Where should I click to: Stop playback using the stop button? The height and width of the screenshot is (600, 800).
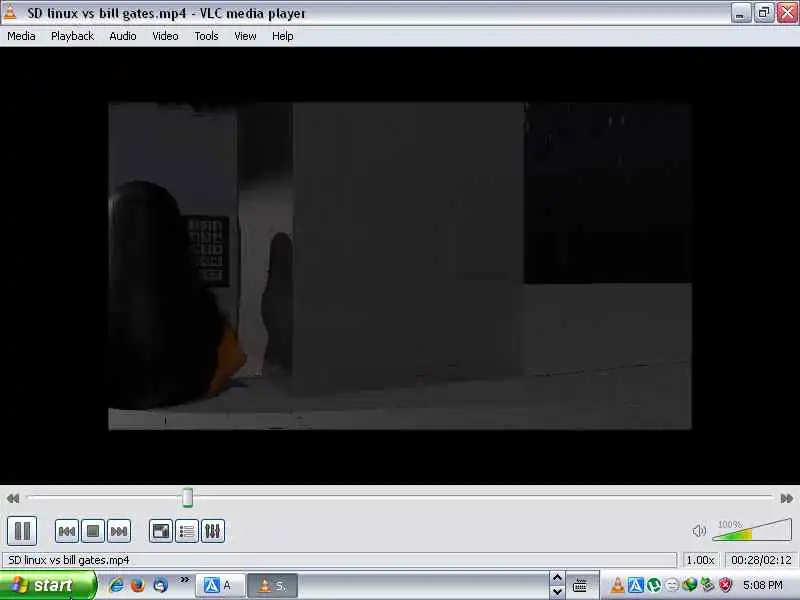coord(93,532)
